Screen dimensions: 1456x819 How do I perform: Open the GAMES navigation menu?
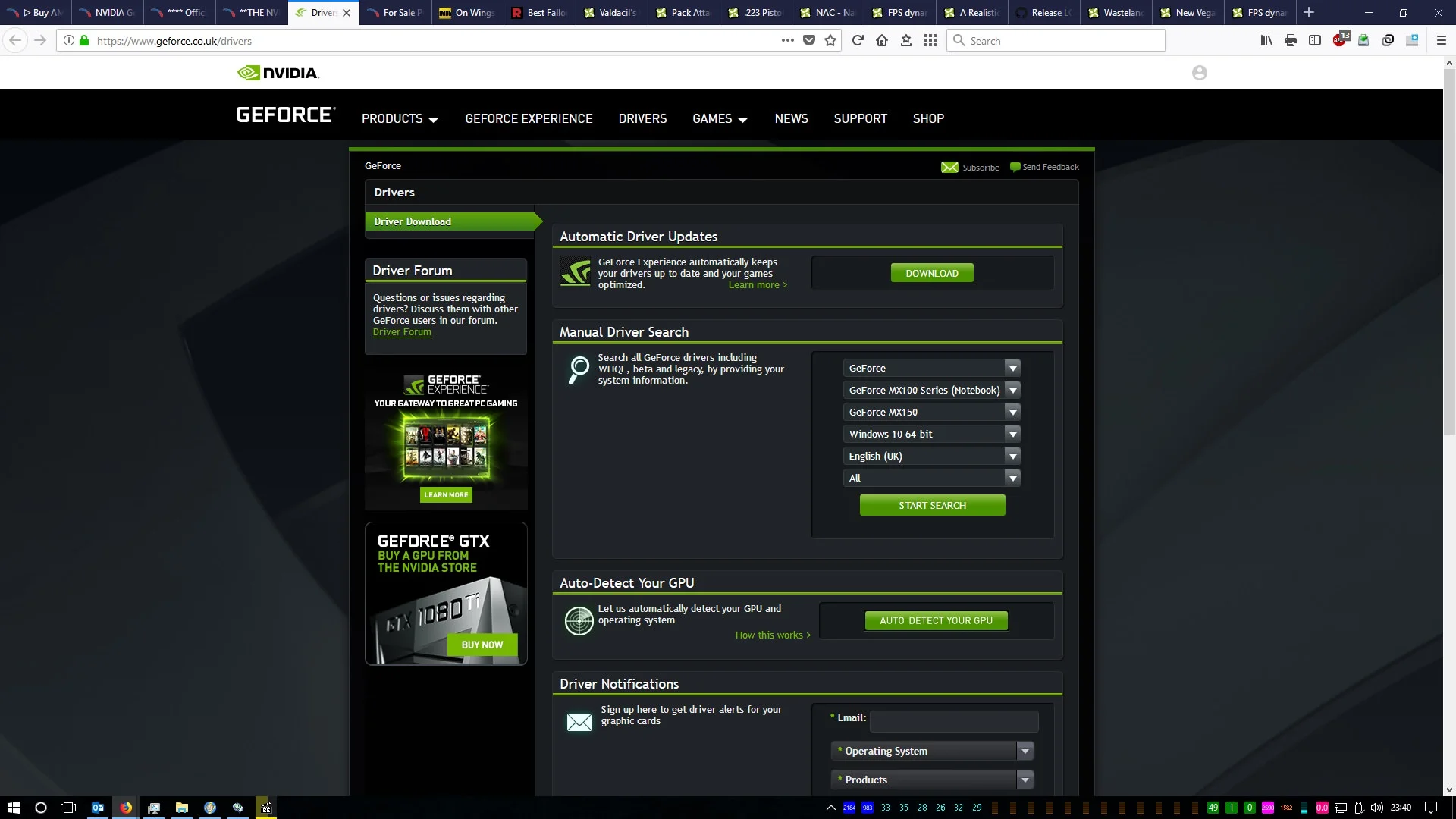(x=720, y=118)
